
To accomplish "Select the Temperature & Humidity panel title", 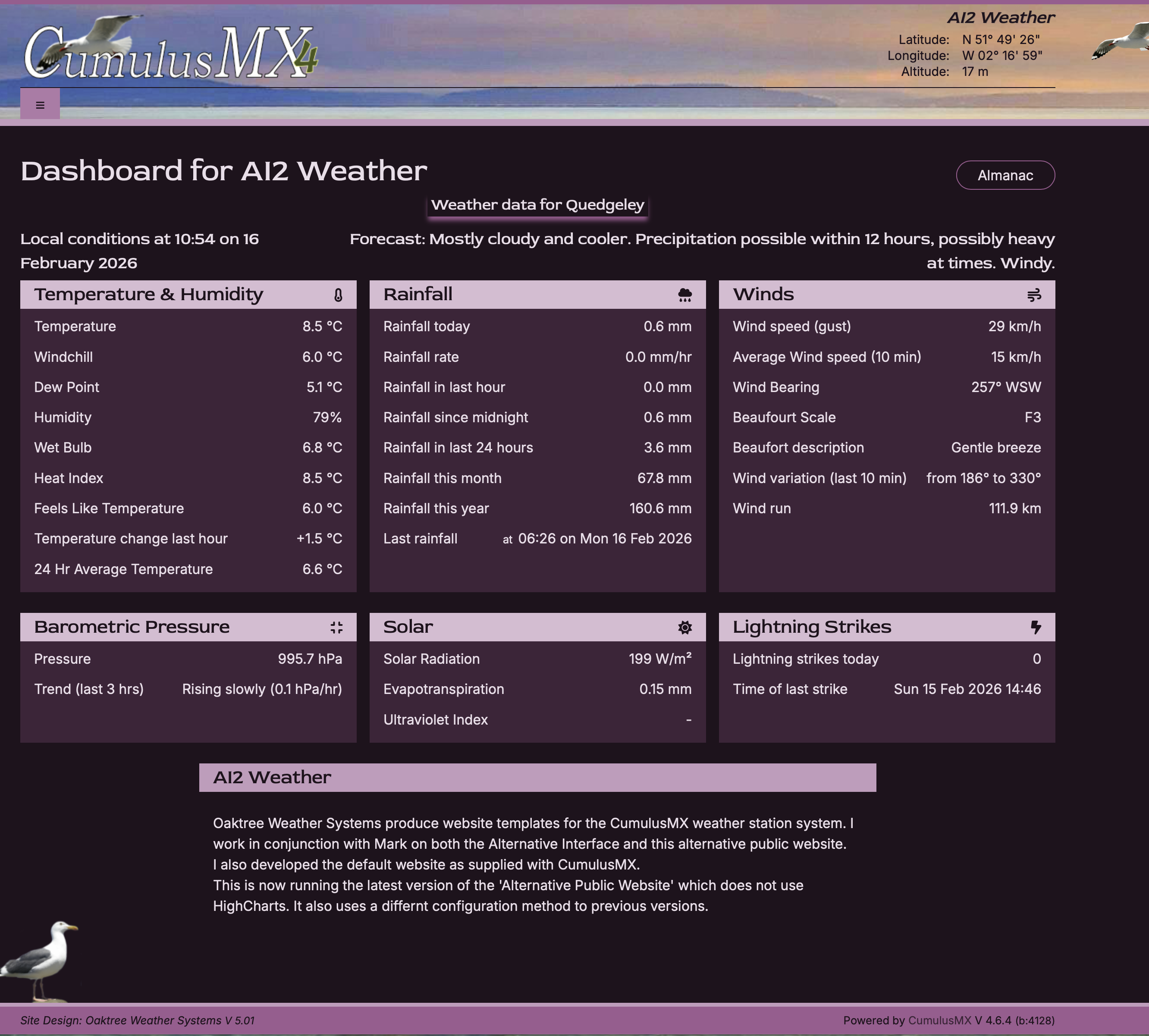I will pyautogui.click(x=148, y=294).
